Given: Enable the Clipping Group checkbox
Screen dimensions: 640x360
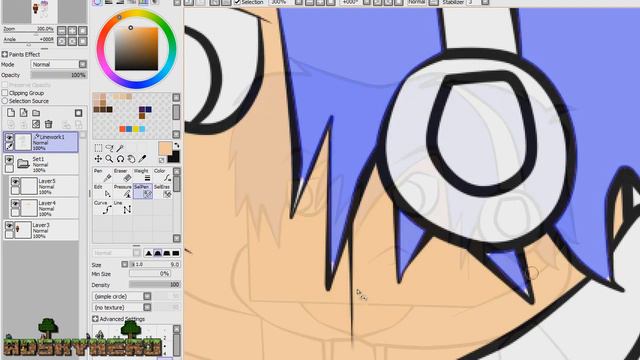Looking at the screenshot, I should click(x=5, y=93).
